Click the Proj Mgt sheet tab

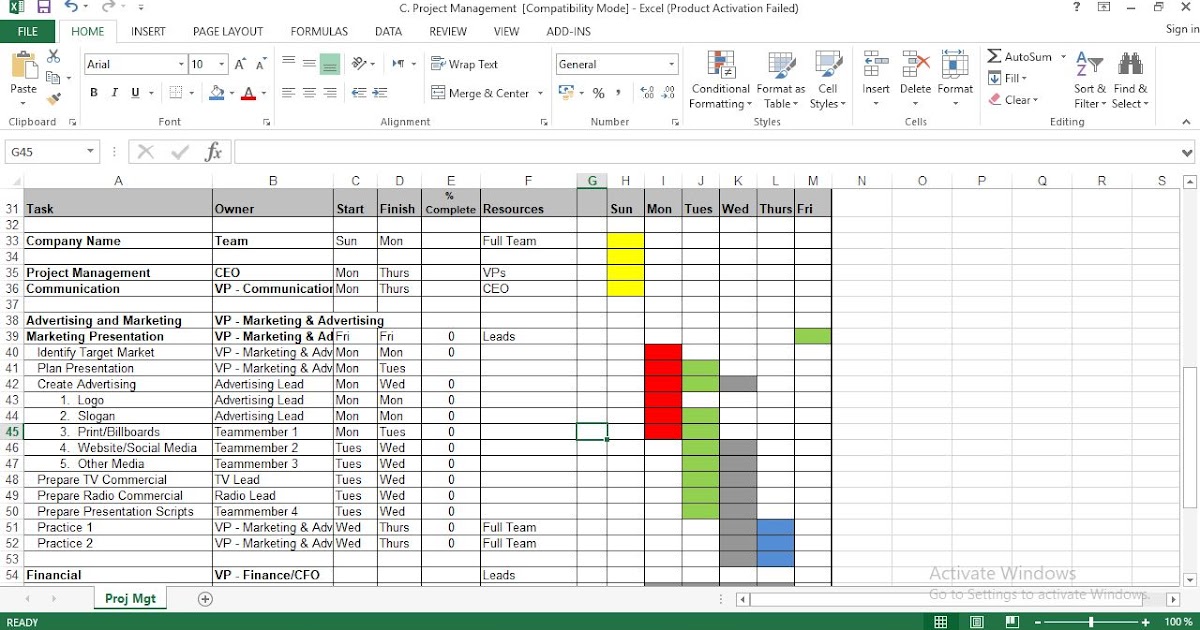click(x=130, y=597)
